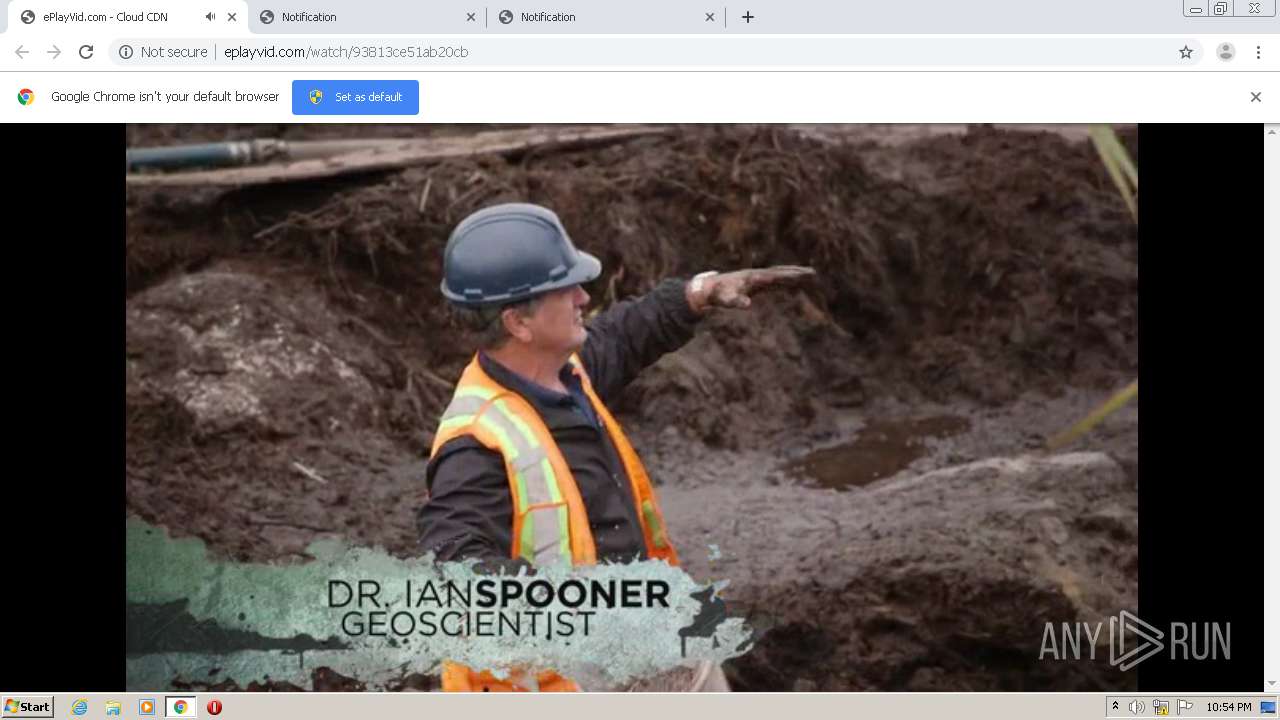Screen dimensions: 1280x720
Task: Open the volume control in tray
Action: click(x=1137, y=707)
